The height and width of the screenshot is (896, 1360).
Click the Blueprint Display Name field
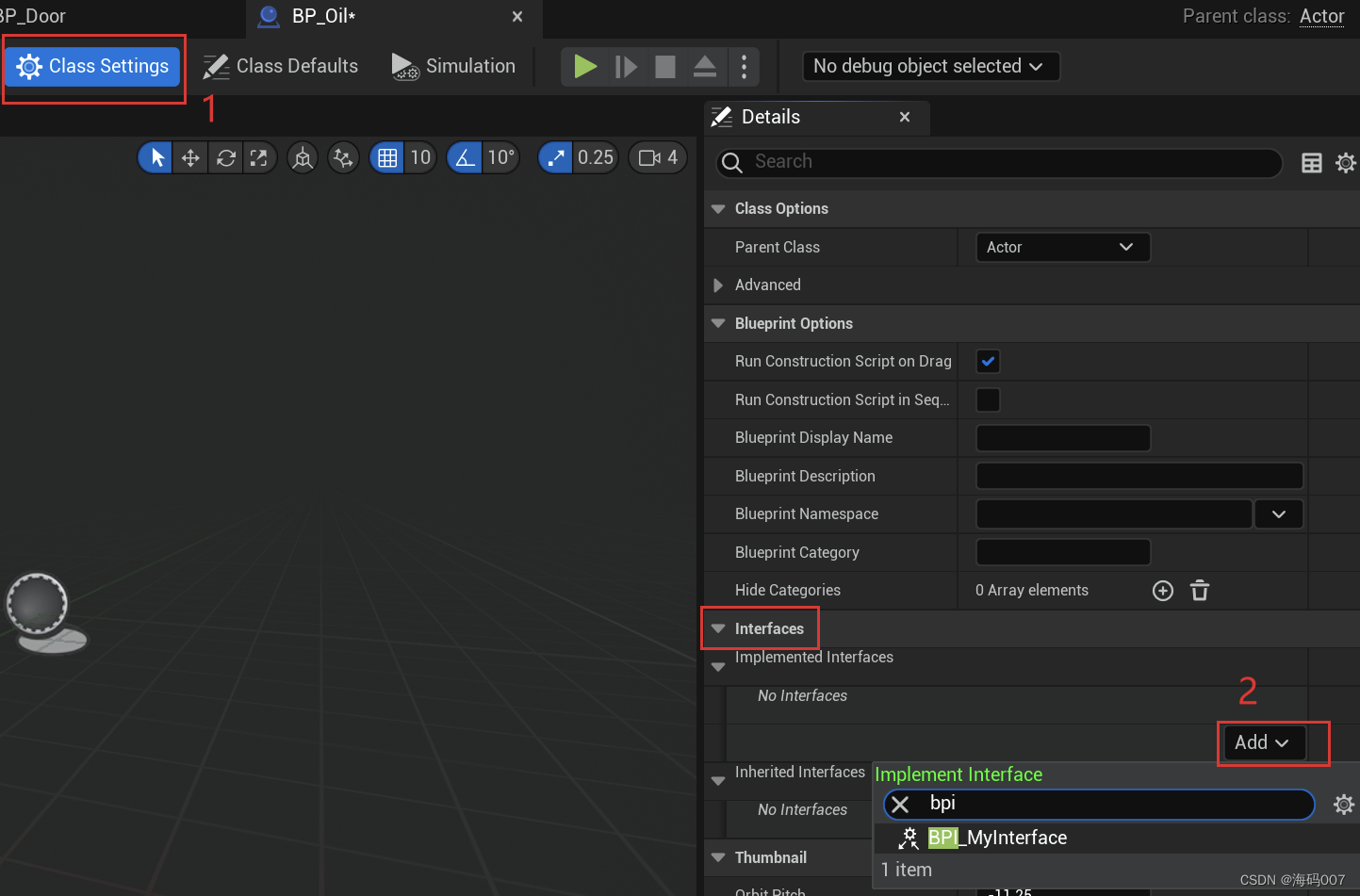coord(1063,438)
